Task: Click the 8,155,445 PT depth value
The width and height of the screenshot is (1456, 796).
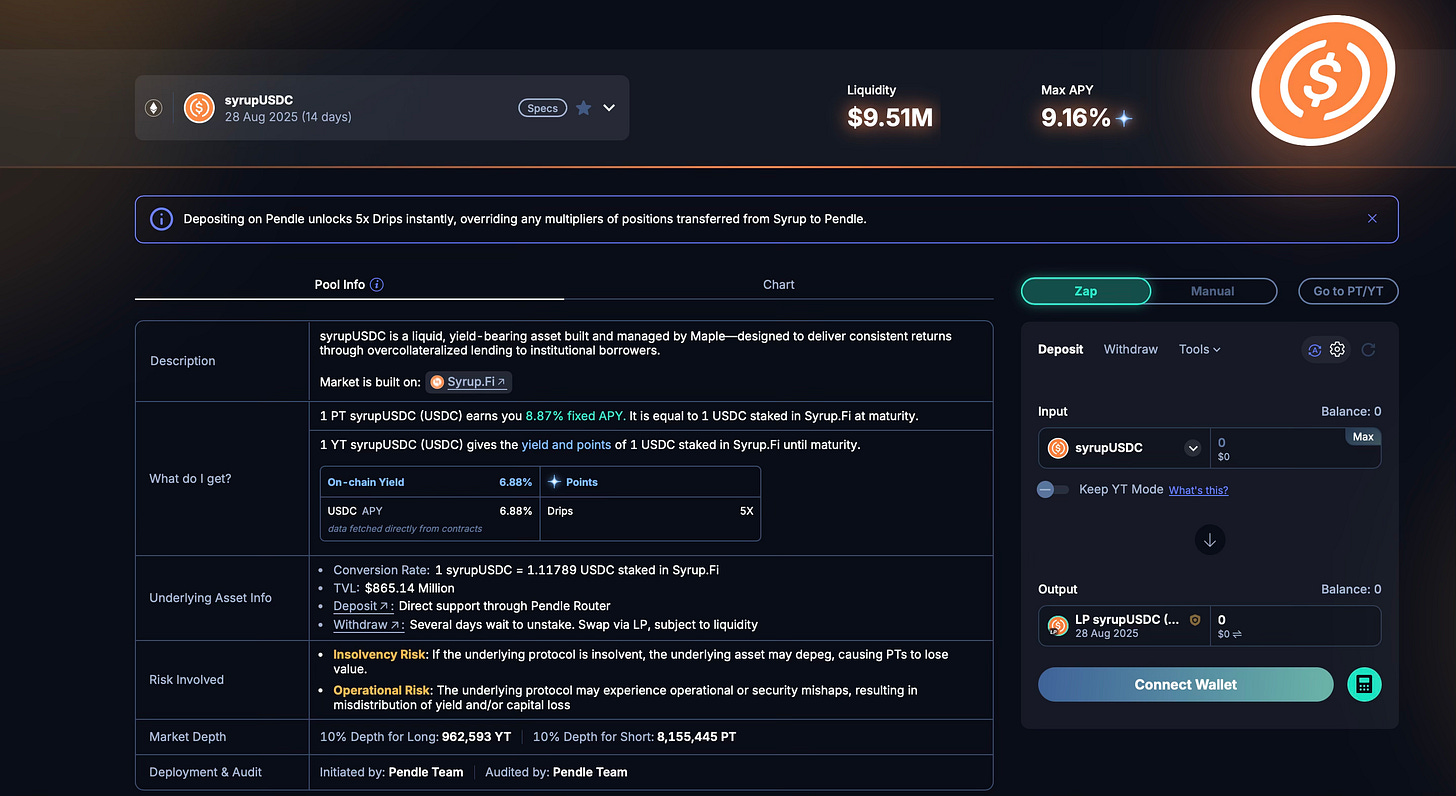Action: (x=697, y=737)
